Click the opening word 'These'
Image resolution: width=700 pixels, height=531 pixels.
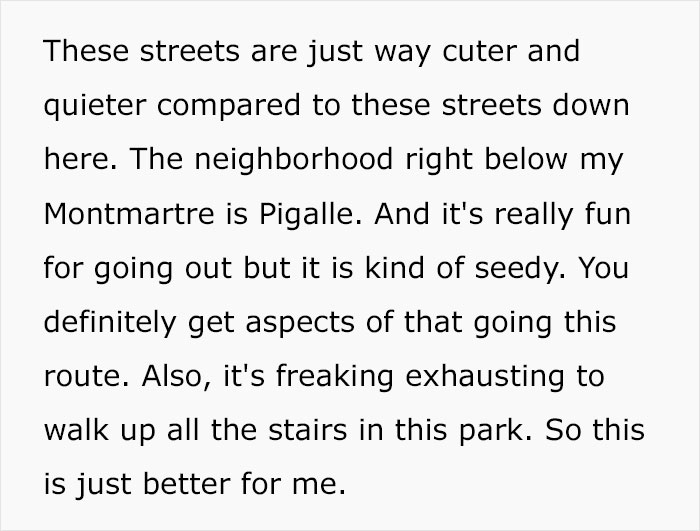click(x=87, y=51)
